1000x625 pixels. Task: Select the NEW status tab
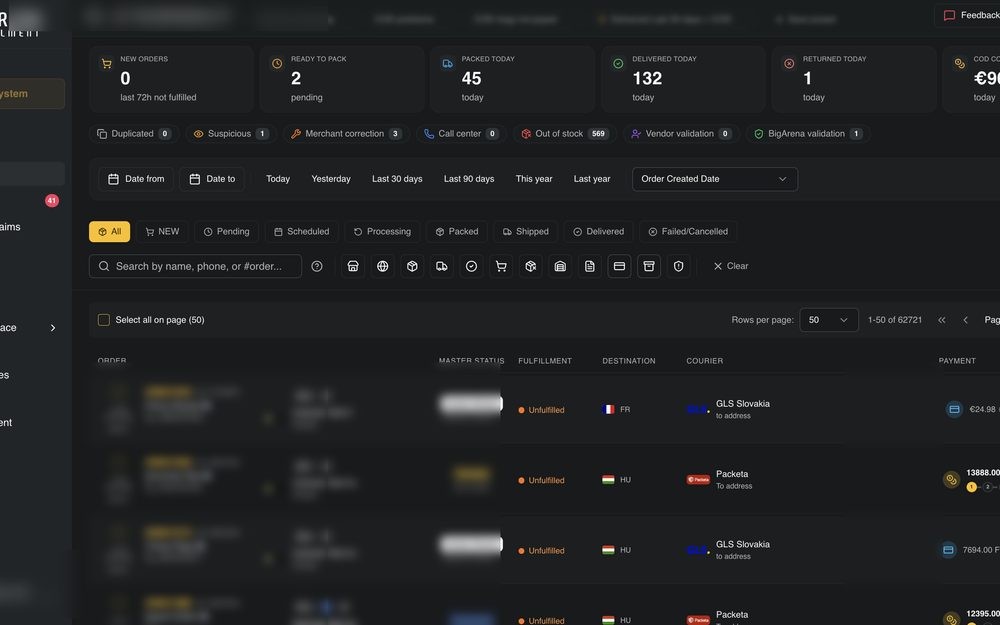[162, 232]
